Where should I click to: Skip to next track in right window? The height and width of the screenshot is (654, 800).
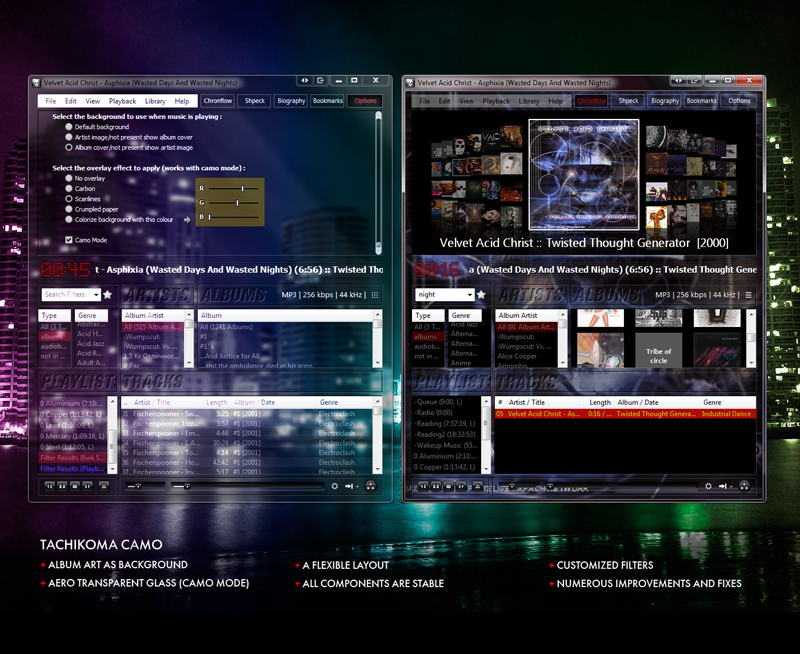tap(461, 486)
